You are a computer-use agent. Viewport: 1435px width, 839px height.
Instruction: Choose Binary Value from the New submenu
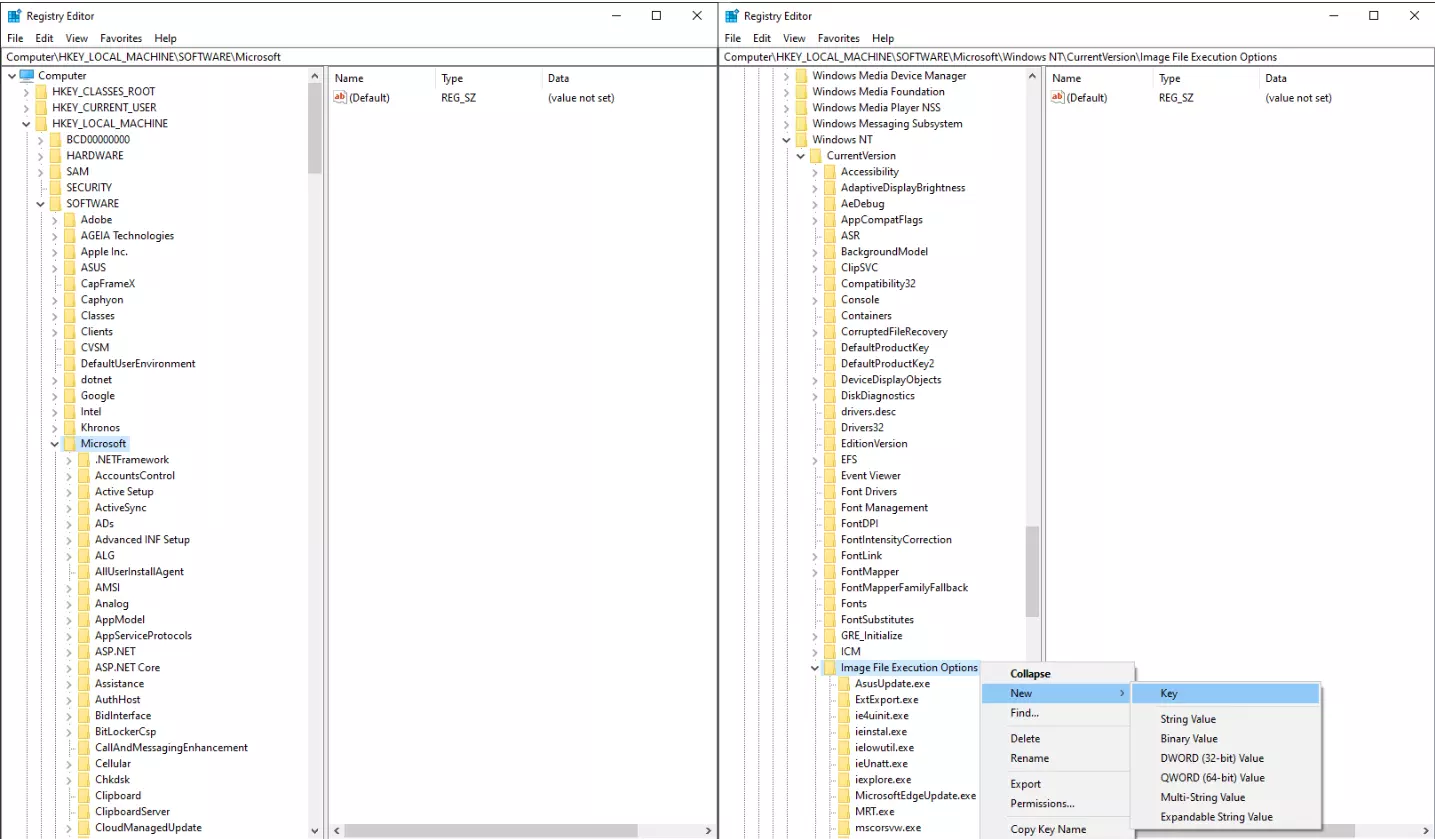[1225, 739]
